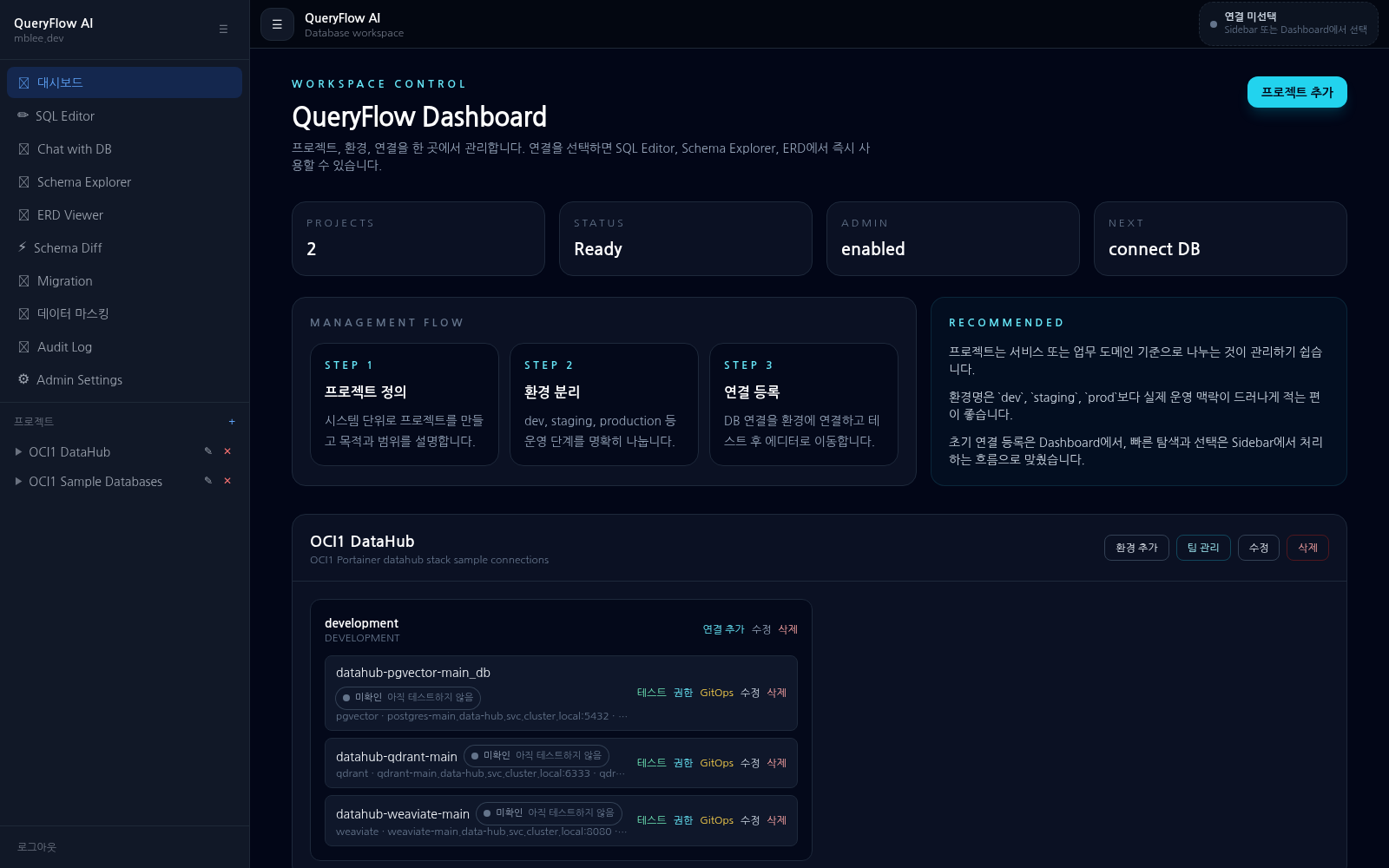Open the Migration page
The height and width of the screenshot is (868, 1389).
[124, 280]
